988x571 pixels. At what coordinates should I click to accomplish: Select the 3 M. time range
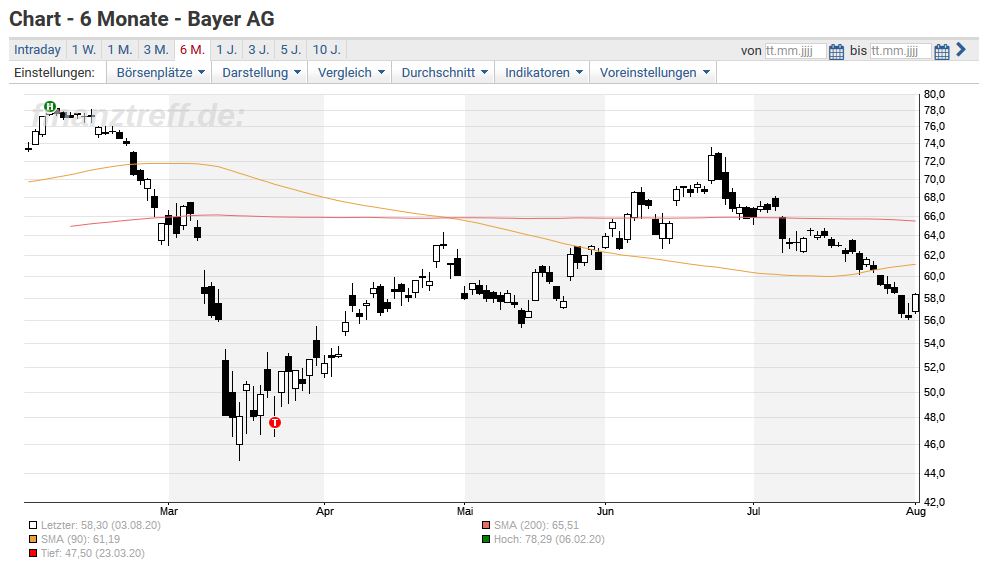pyautogui.click(x=156, y=49)
